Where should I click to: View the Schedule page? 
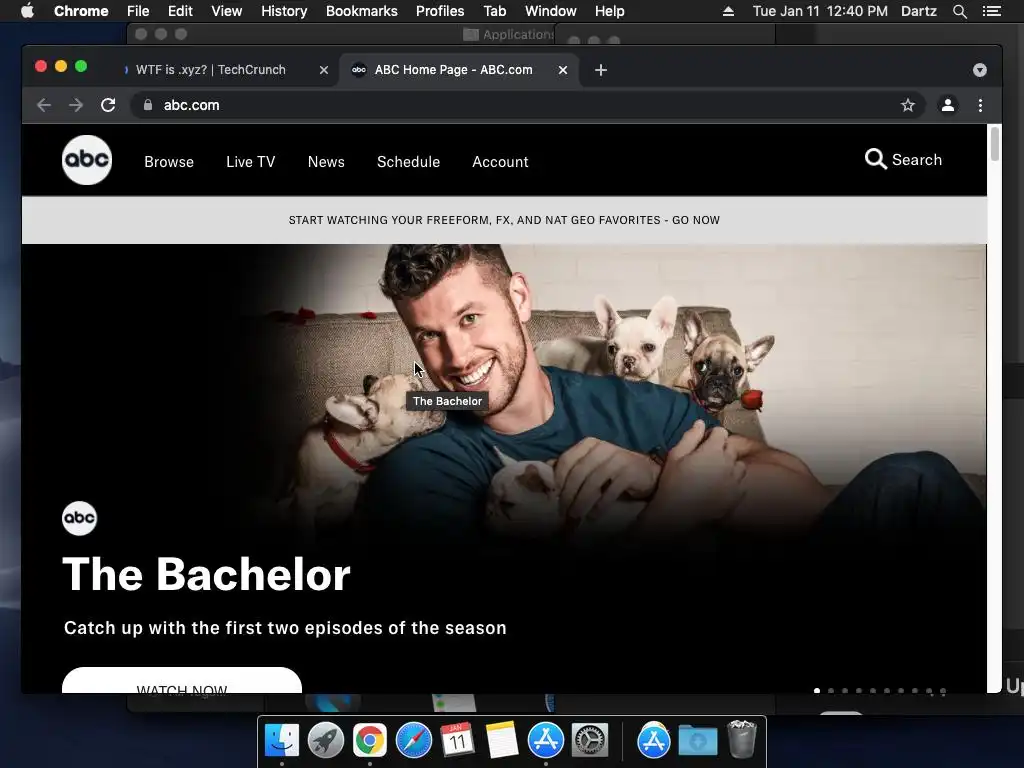409,162
